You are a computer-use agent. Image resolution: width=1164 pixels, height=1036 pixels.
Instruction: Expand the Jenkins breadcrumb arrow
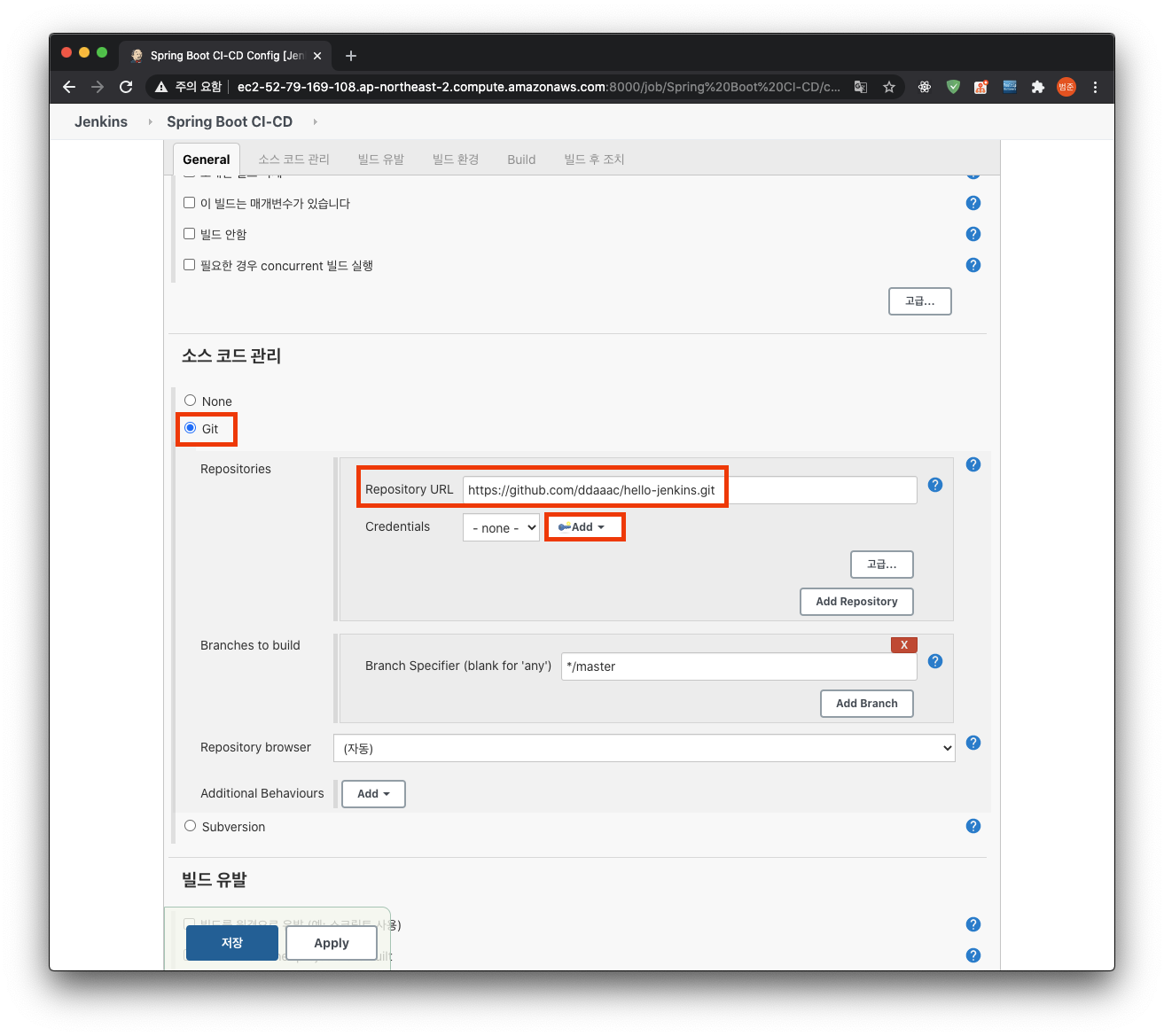[150, 121]
